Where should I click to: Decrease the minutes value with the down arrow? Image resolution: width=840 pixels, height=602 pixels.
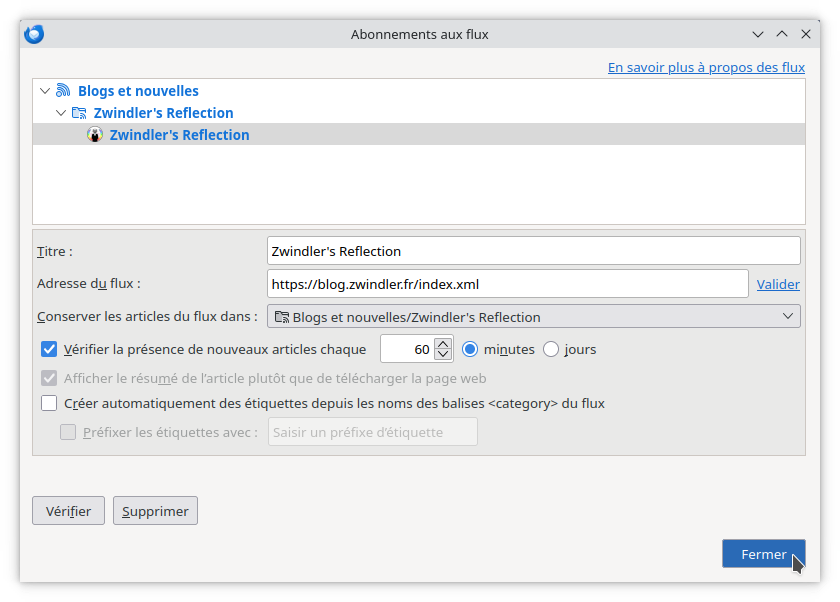pos(444,355)
